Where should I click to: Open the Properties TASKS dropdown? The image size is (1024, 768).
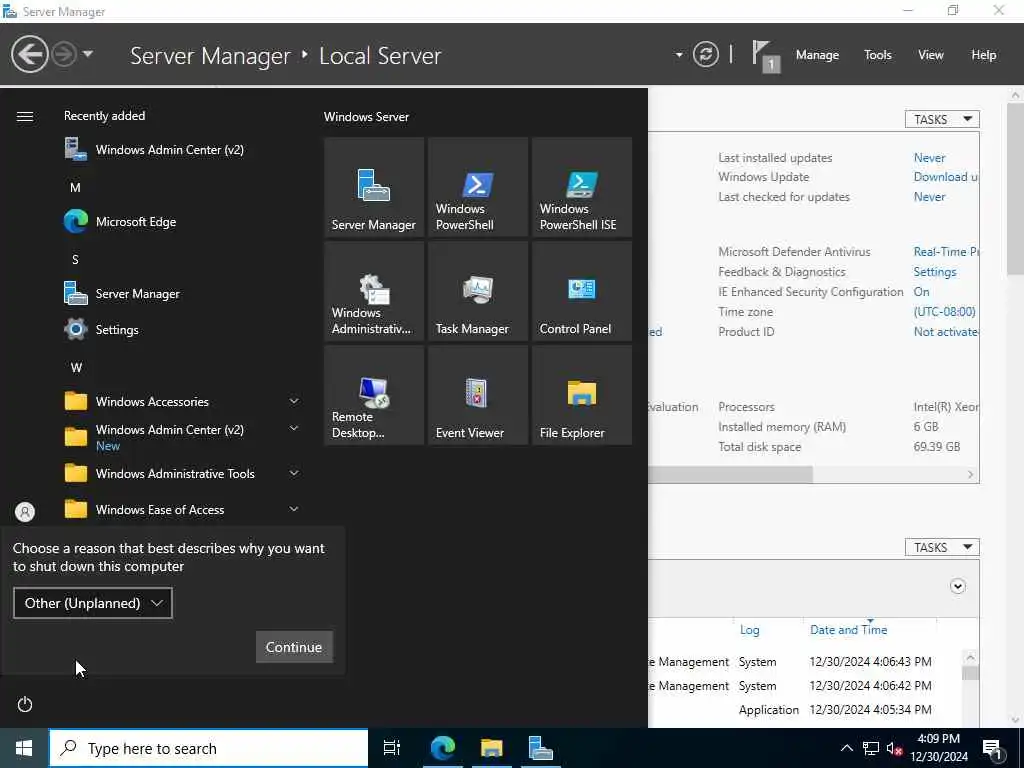pos(942,119)
